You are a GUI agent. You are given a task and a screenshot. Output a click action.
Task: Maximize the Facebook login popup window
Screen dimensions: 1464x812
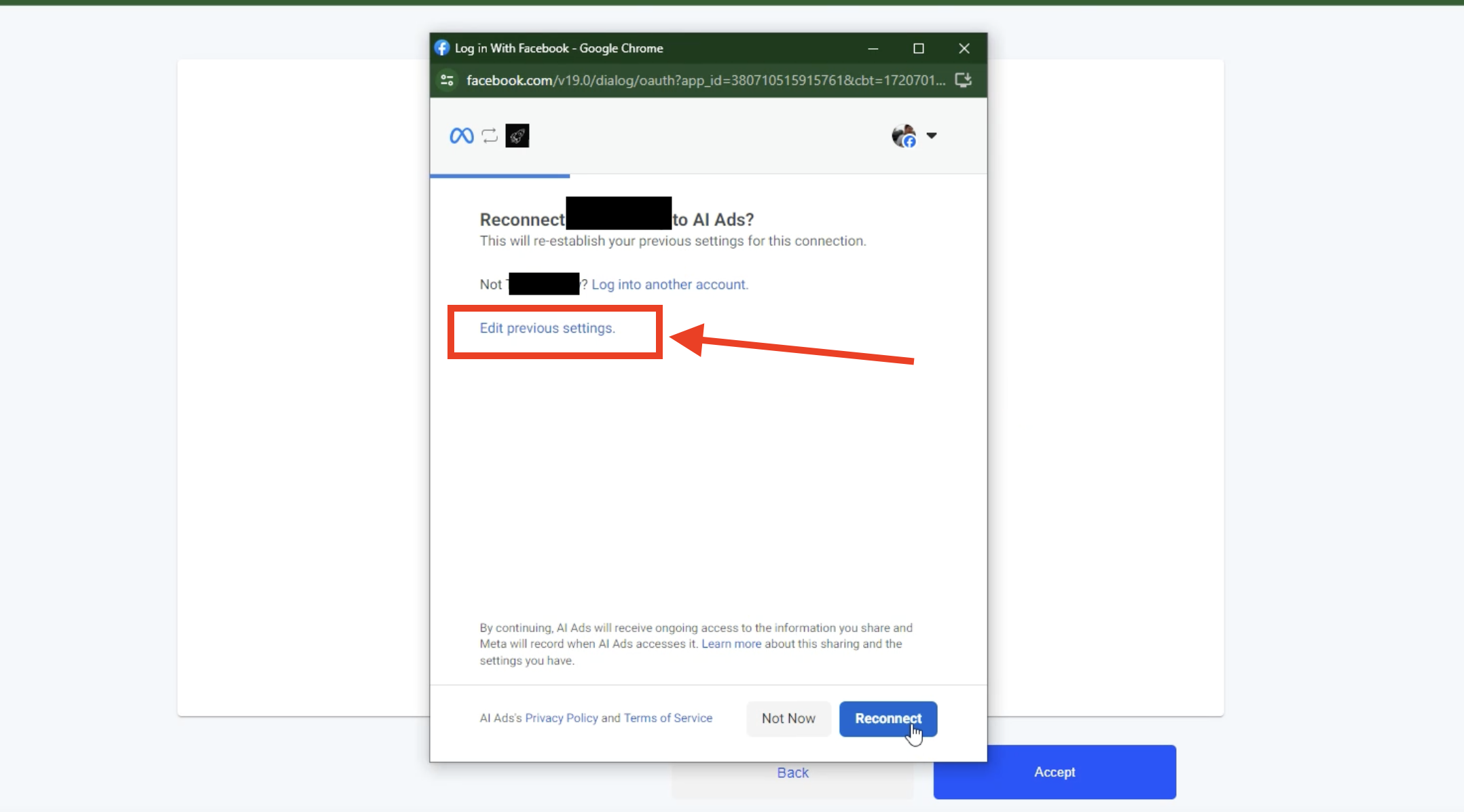click(x=918, y=48)
